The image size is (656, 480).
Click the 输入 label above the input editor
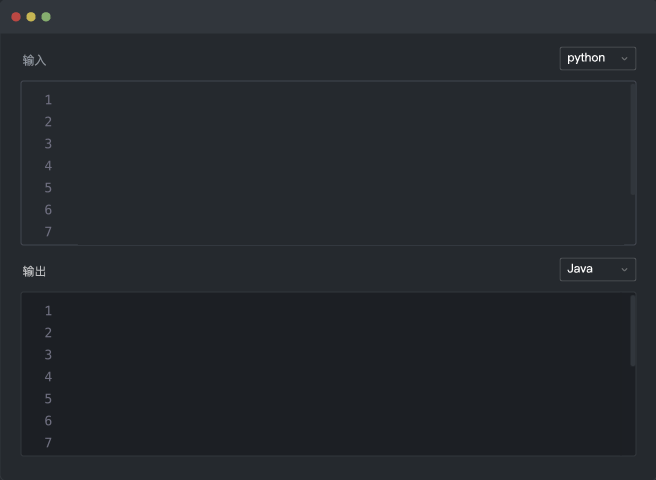[34, 60]
